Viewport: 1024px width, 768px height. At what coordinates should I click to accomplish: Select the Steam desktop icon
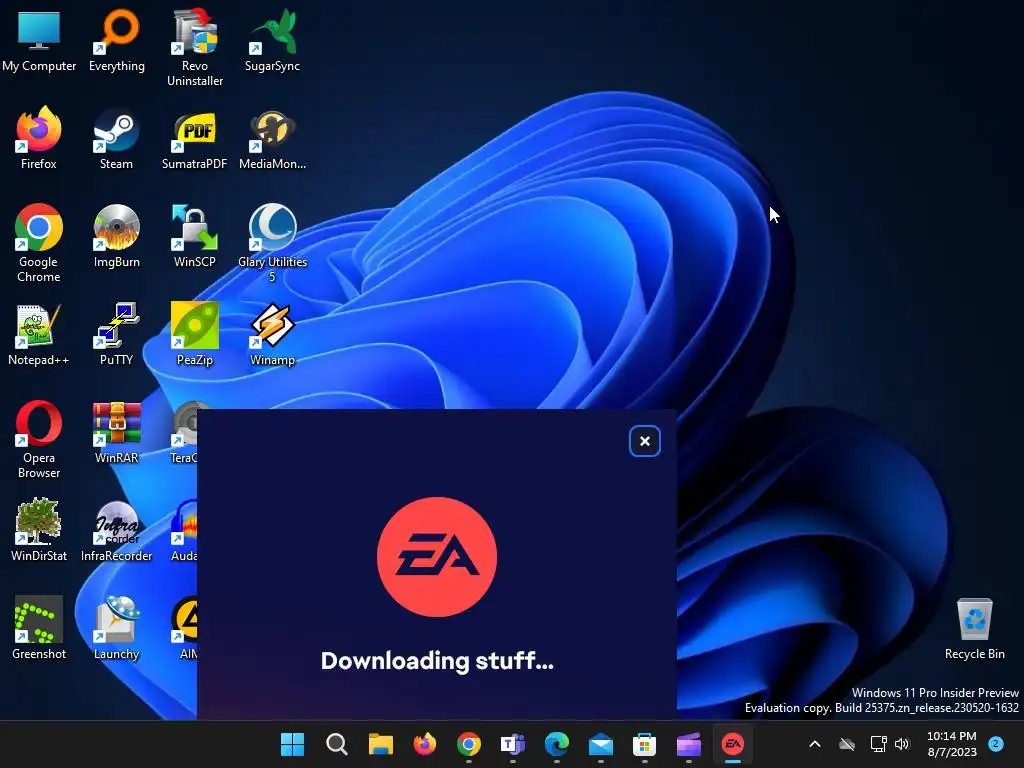[116, 138]
